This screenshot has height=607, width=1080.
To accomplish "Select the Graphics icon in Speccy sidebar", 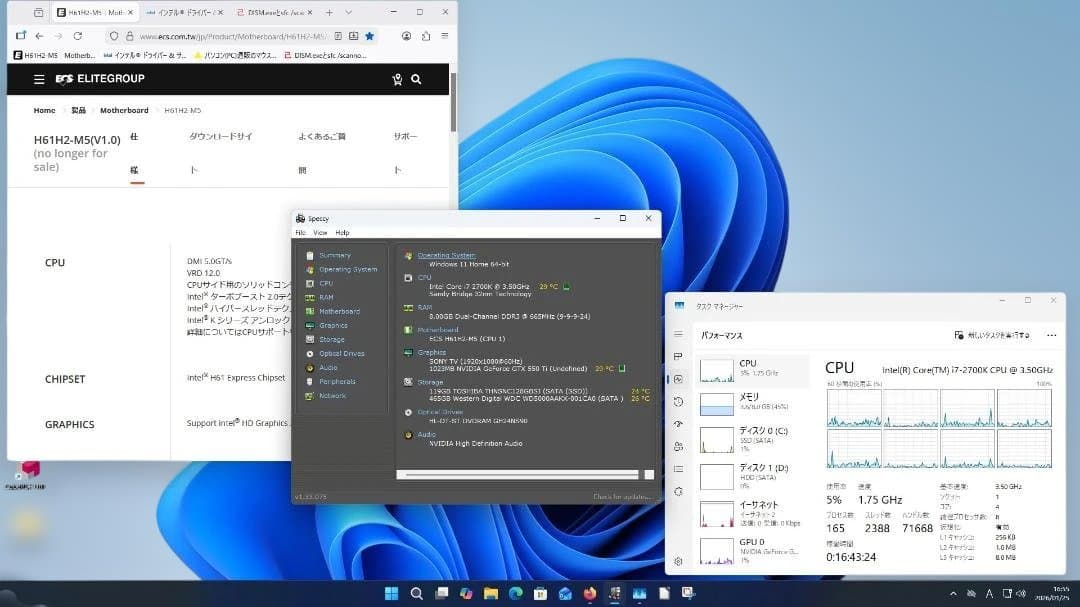I will pyautogui.click(x=330, y=325).
